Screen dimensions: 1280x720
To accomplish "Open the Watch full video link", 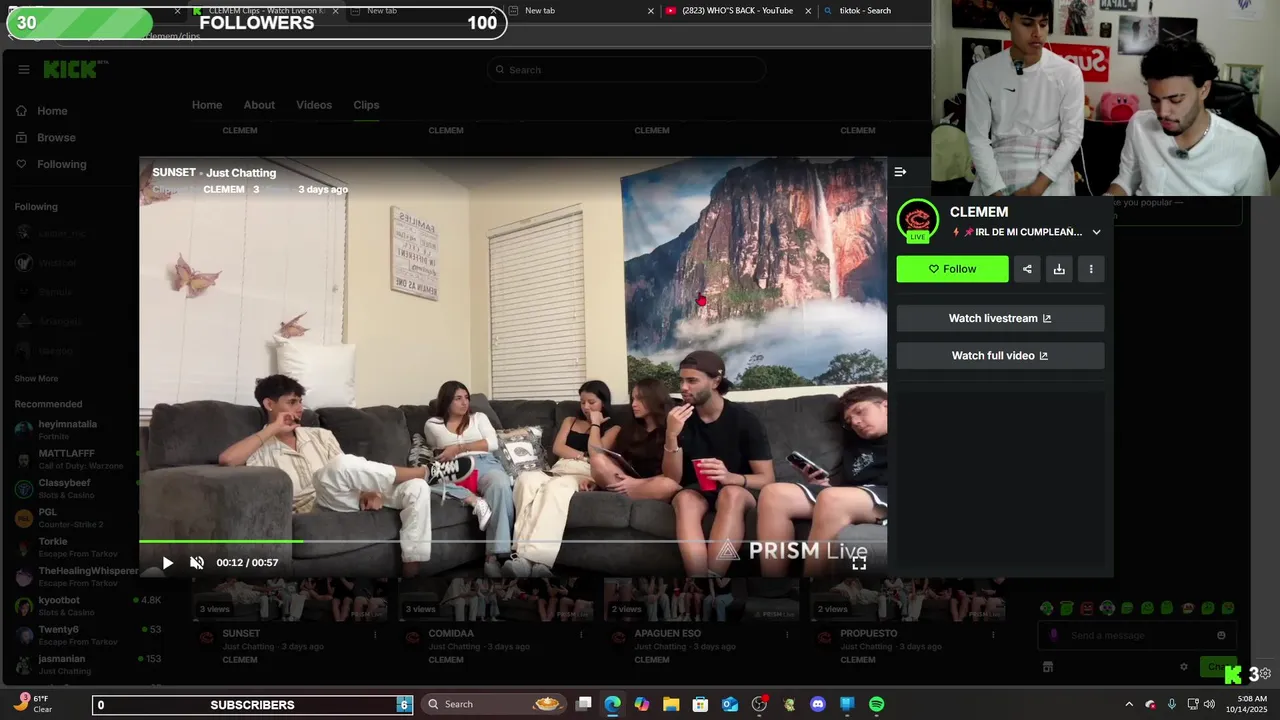I will [x=1000, y=356].
